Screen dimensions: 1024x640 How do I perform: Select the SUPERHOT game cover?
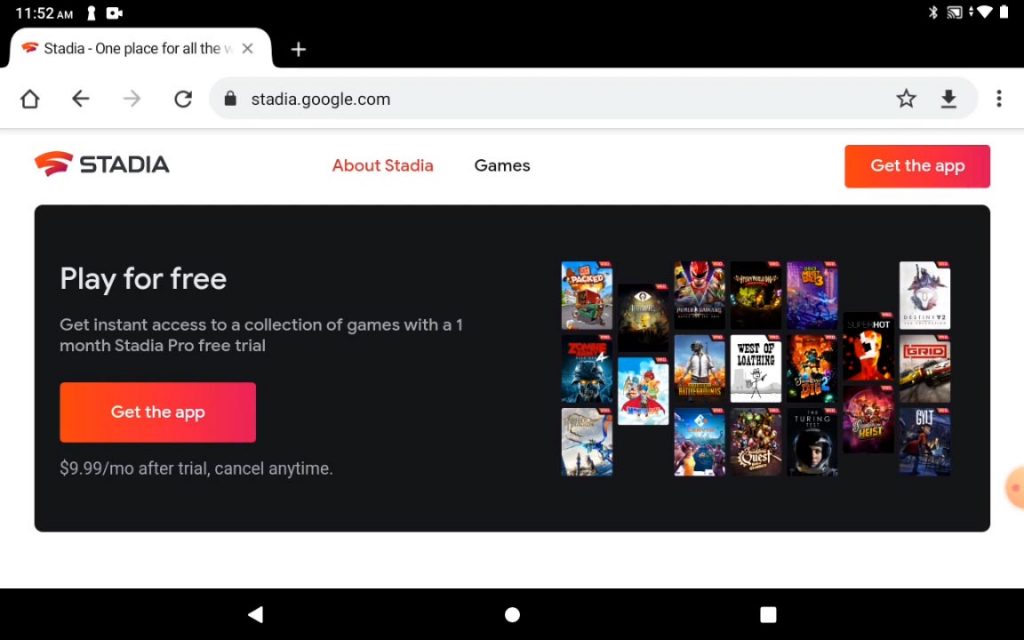(868, 347)
